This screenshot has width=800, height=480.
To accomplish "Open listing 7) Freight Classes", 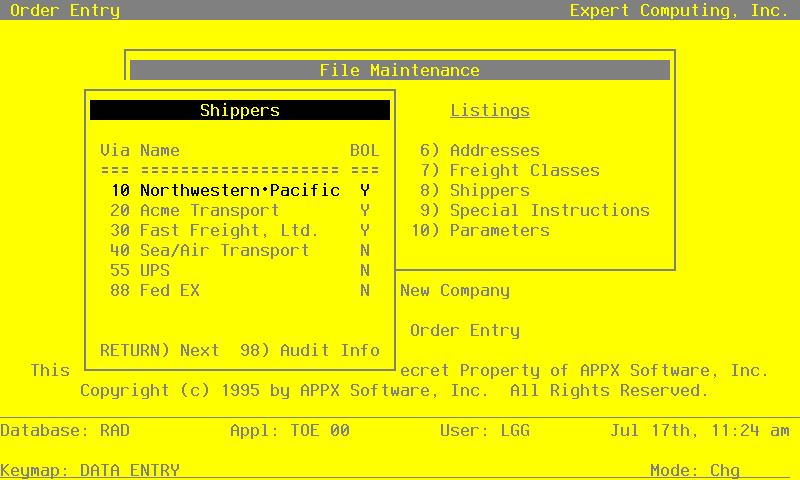I will (x=510, y=170).
